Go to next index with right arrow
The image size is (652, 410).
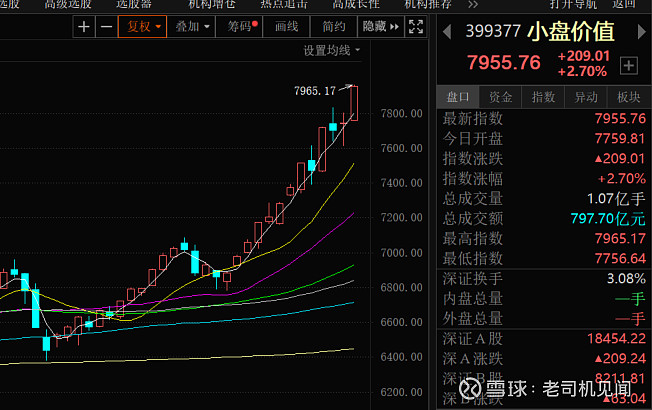pos(642,32)
